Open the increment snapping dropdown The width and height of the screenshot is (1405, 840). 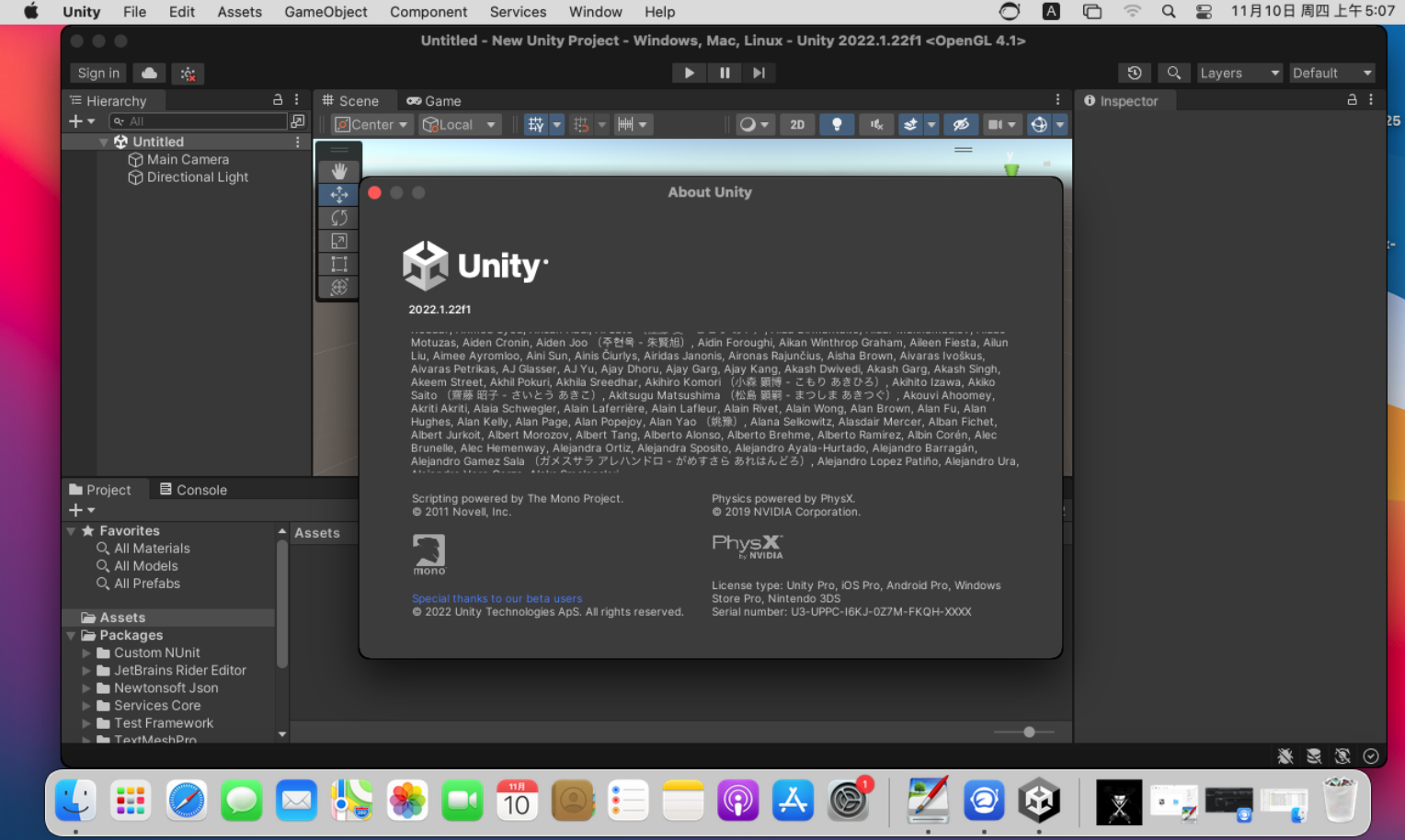pyautogui.click(x=633, y=125)
